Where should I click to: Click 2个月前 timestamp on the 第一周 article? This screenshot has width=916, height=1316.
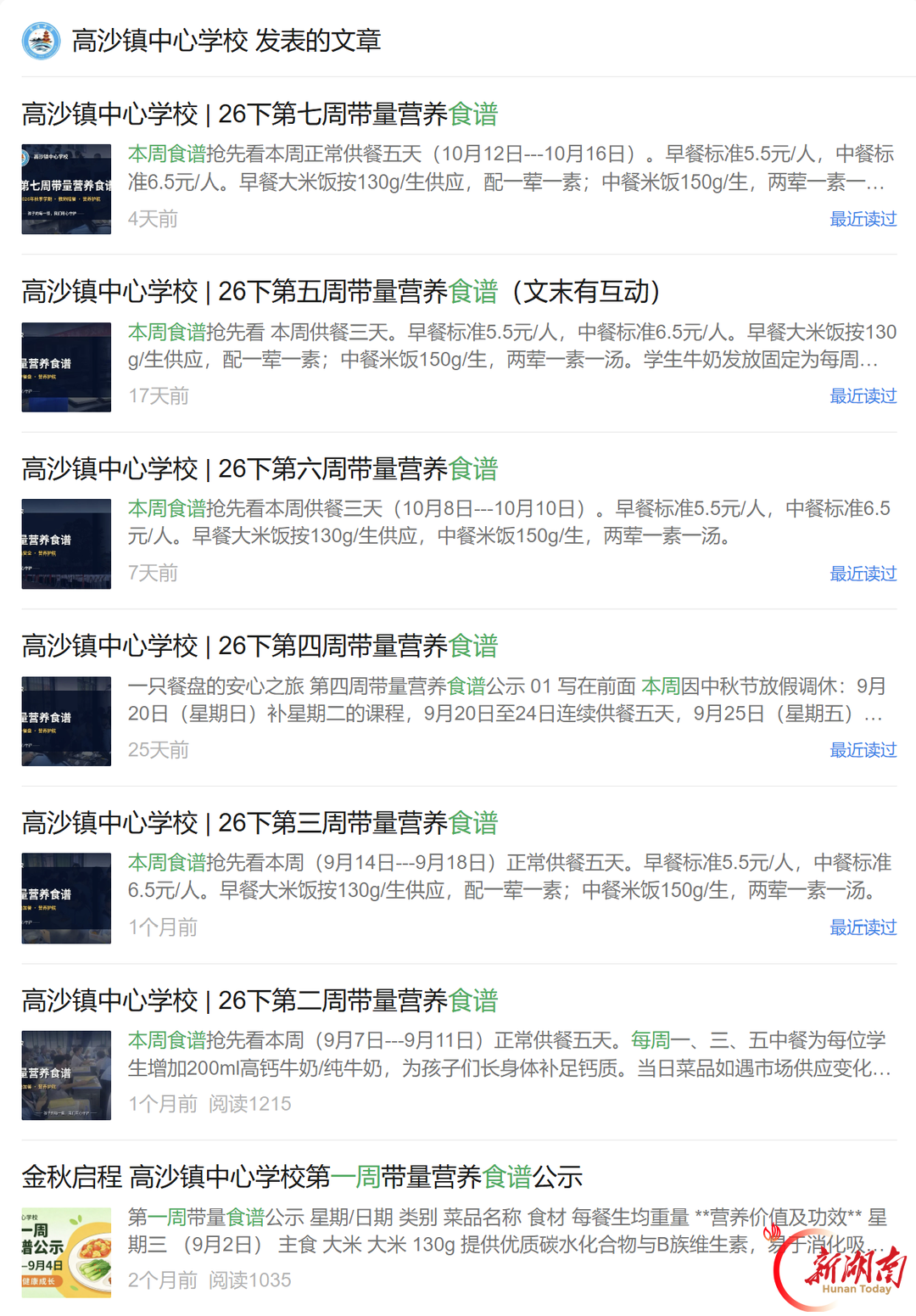(163, 1280)
